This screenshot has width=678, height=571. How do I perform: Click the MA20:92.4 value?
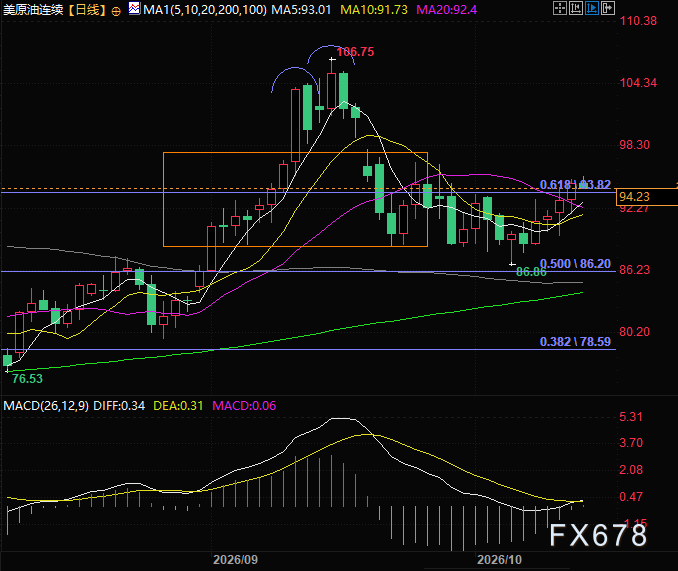click(x=447, y=10)
